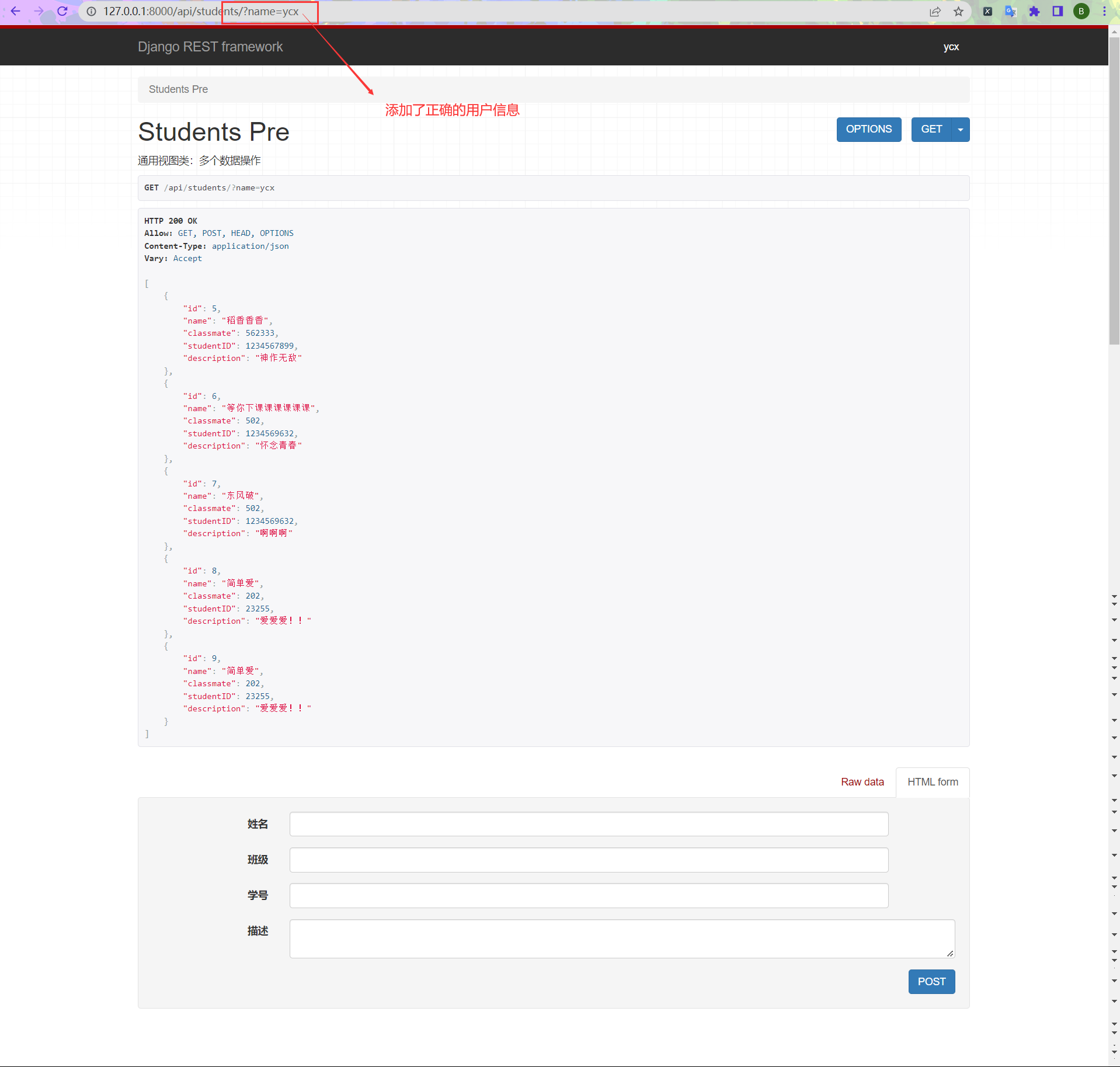The image size is (1120, 1067).
Task: Click the name value 等你下课课课课课课
Action: coord(269,408)
